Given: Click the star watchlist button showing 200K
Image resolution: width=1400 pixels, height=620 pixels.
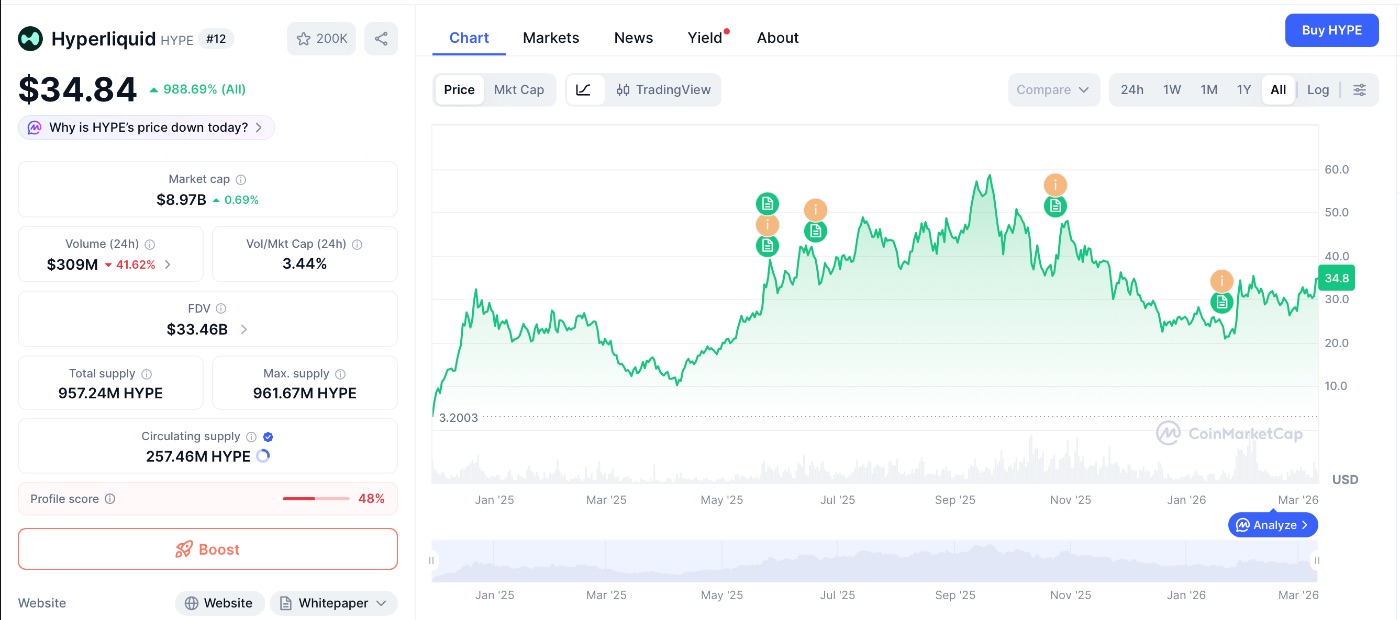Looking at the screenshot, I should [321, 39].
